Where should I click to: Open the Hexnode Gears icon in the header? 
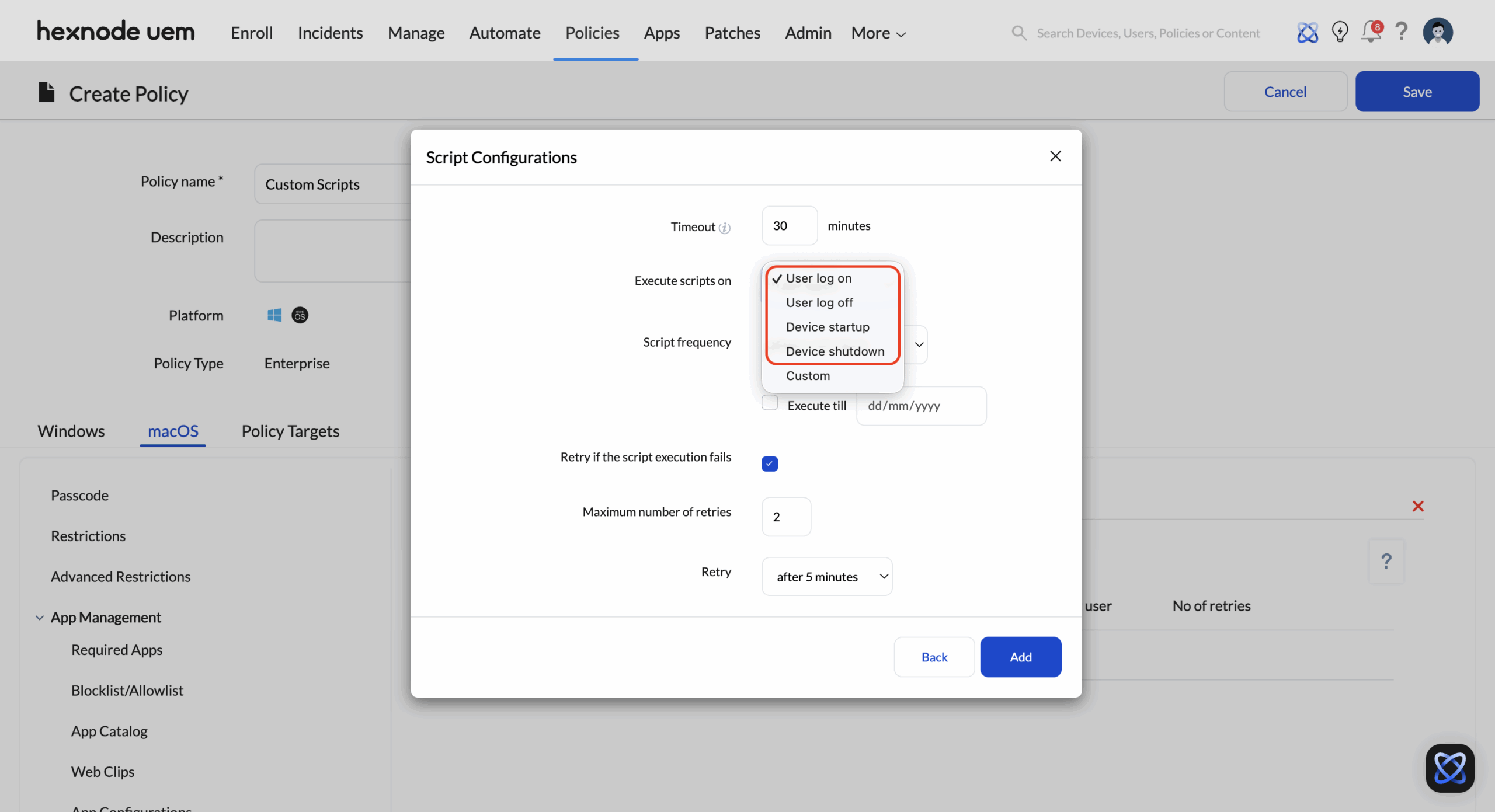click(1308, 32)
